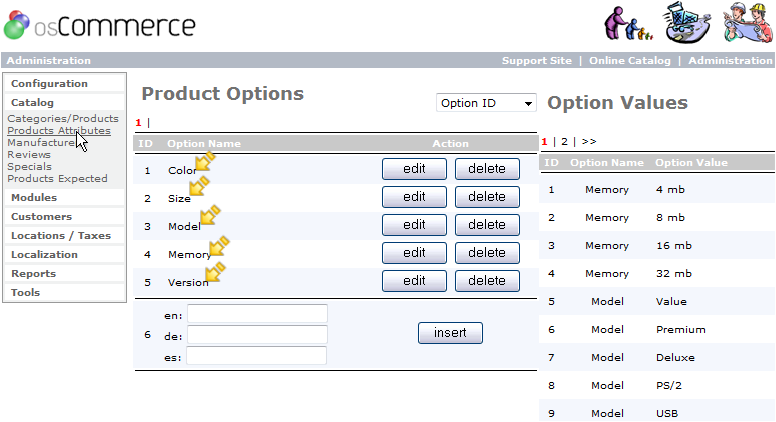The width and height of the screenshot is (776, 422).
Task: Click the insert button
Action: pos(450,333)
